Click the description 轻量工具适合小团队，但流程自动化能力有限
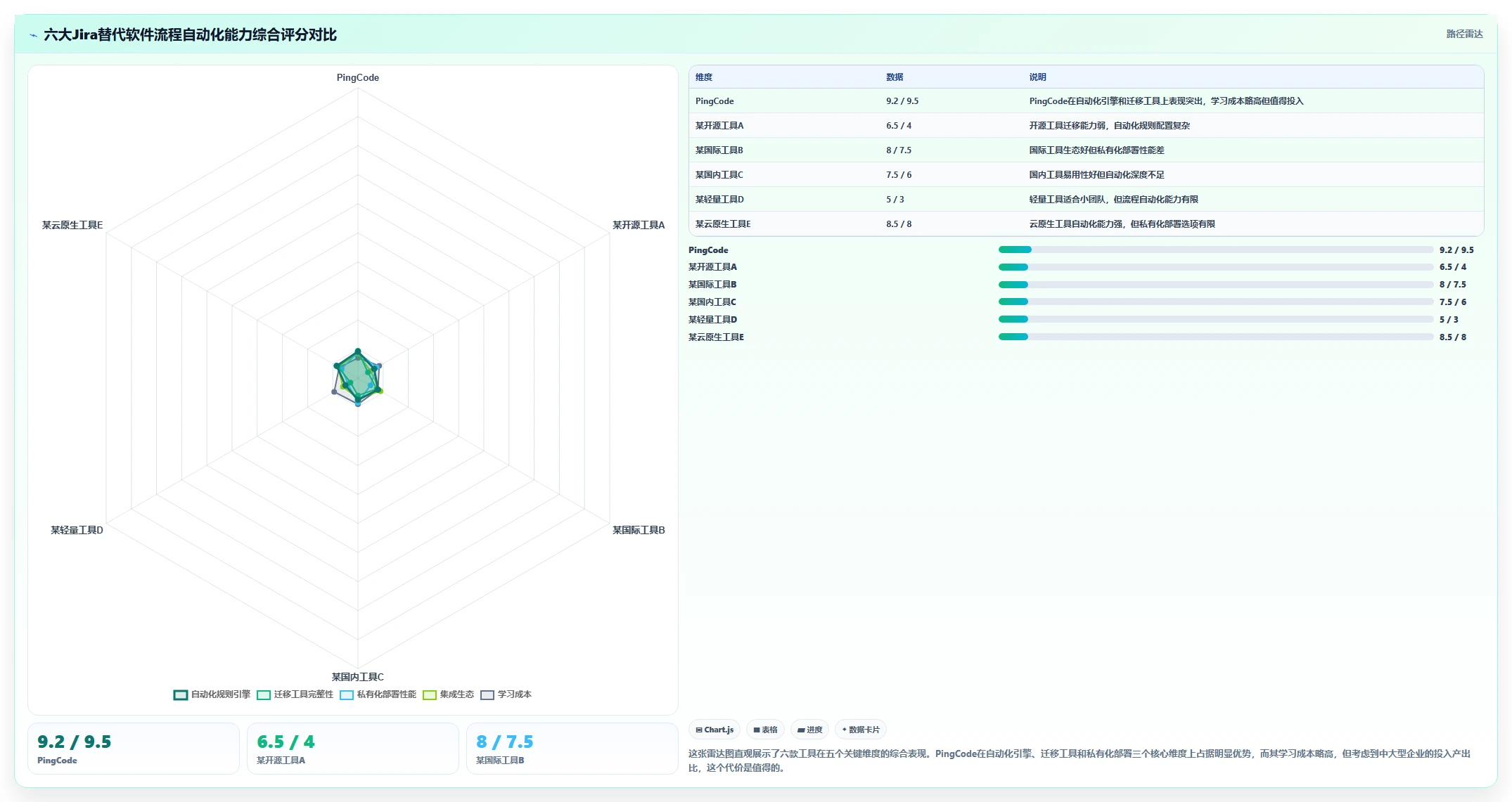This screenshot has height=802, width=1512. pyautogui.click(x=1114, y=200)
